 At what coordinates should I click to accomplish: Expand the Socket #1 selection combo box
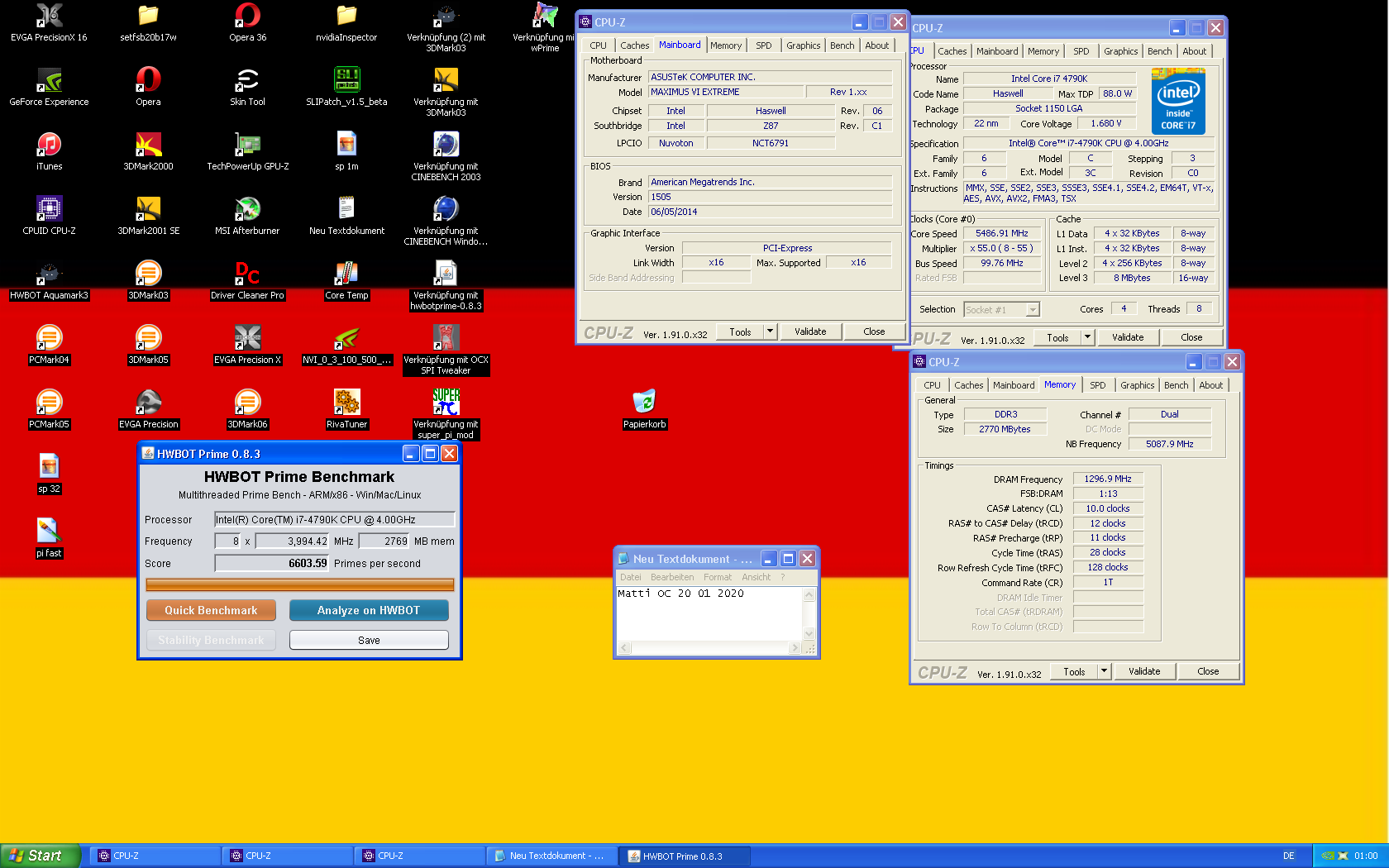coord(1001,309)
